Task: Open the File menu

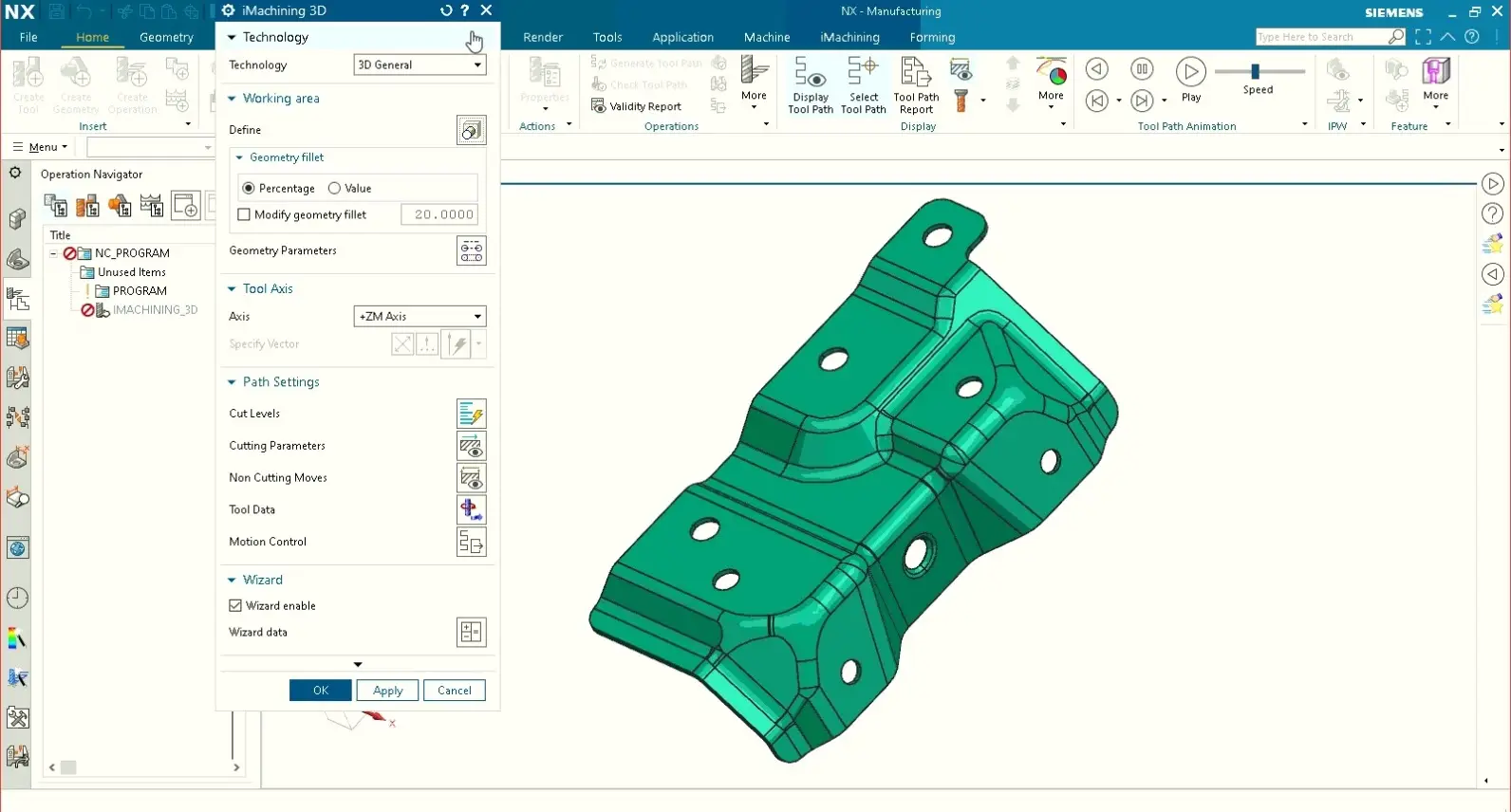Action: [x=28, y=37]
